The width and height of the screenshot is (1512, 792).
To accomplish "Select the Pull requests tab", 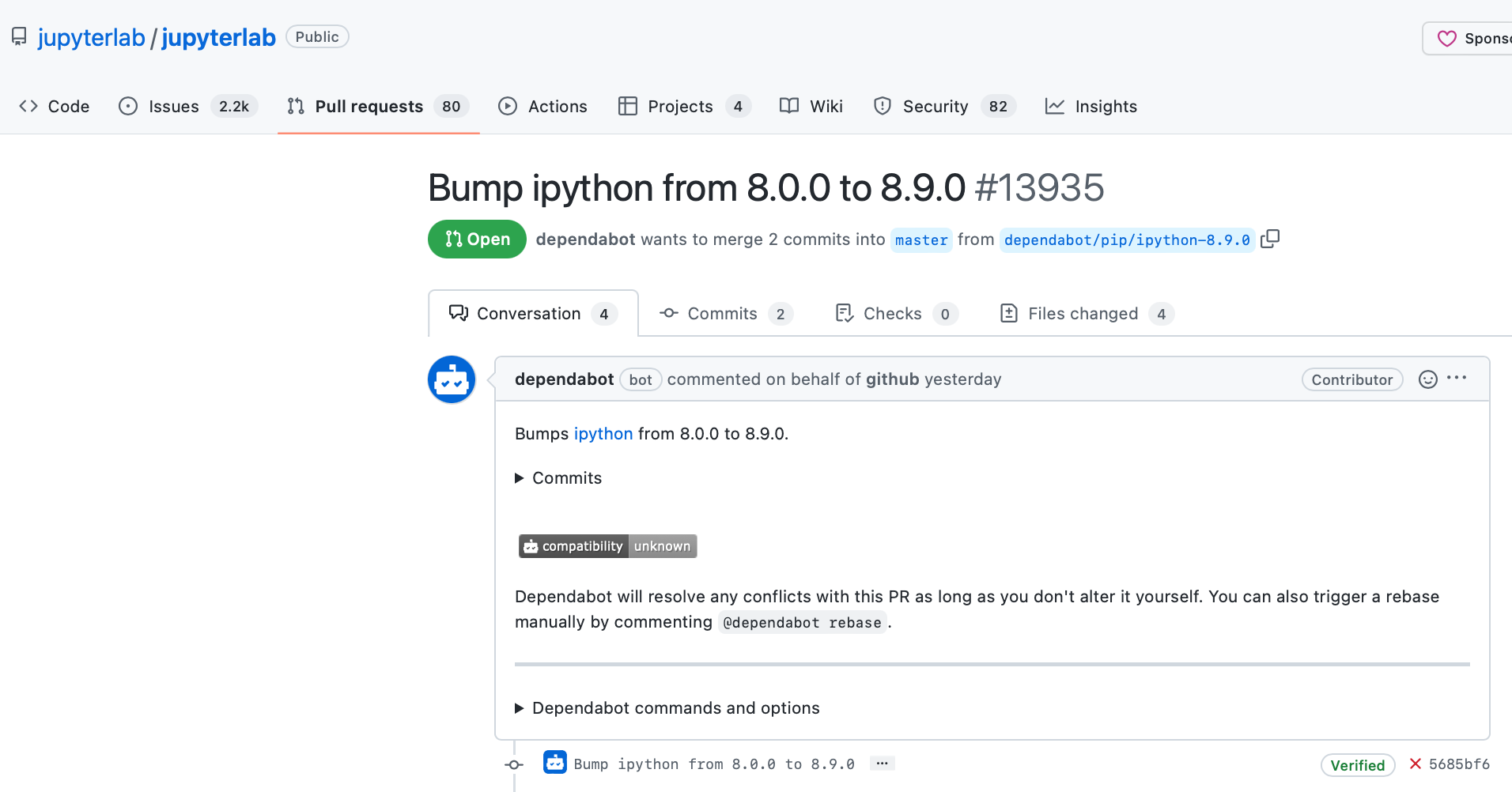I will coord(378,106).
